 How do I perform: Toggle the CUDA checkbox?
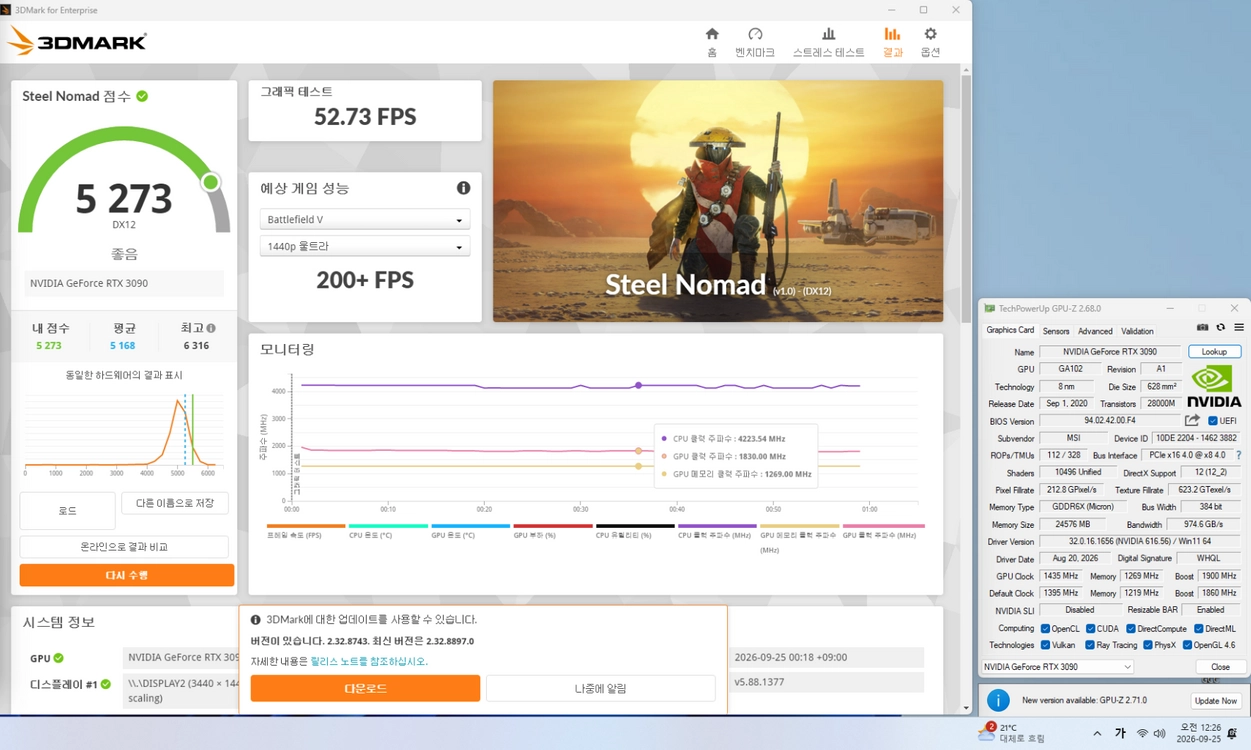click(1091, 629)
